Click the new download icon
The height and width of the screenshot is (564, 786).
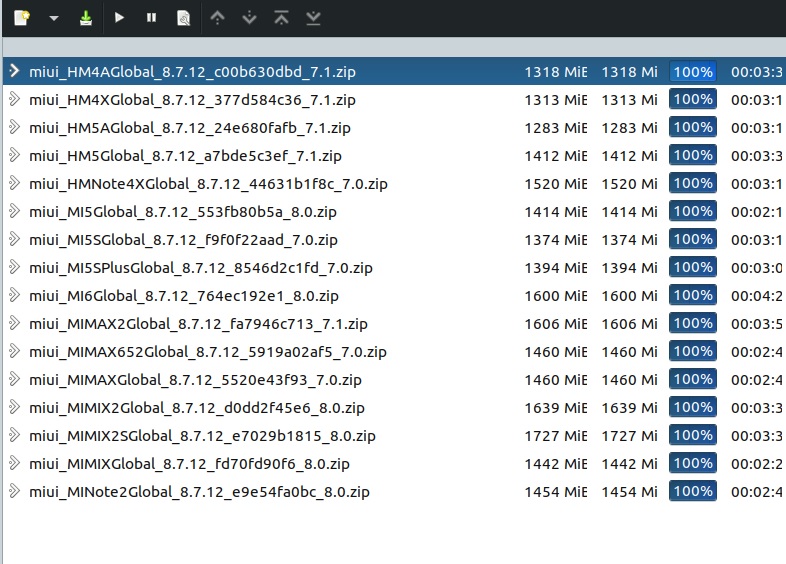[22, 18]
